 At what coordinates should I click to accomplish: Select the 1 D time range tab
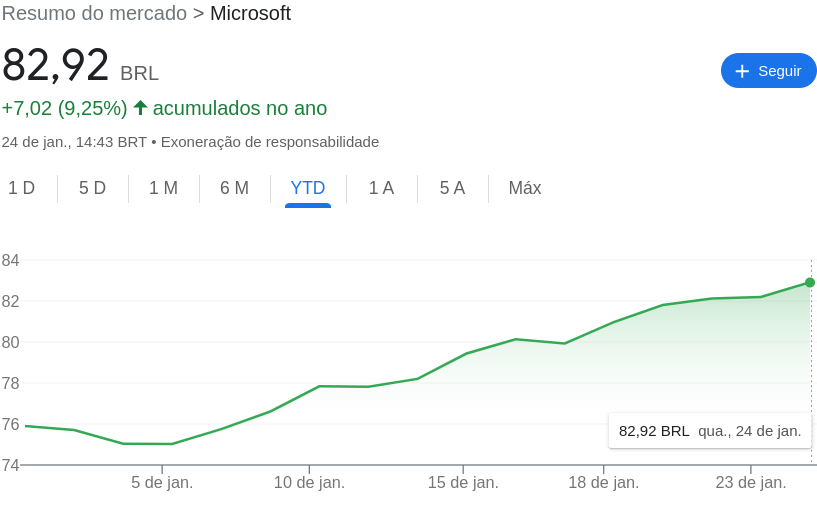point(21,188)
